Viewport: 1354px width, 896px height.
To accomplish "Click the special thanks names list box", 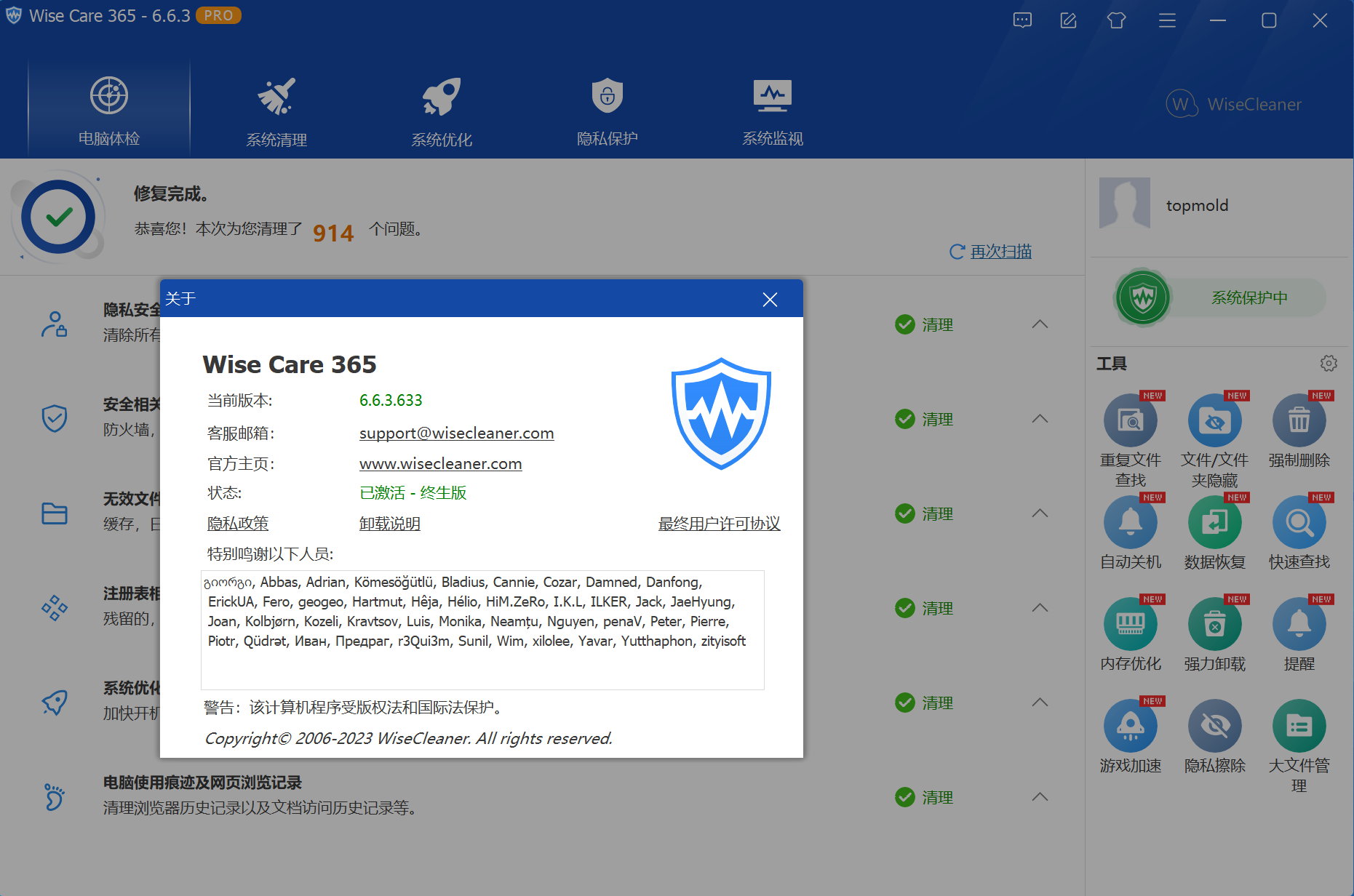I will coord(482,630).
